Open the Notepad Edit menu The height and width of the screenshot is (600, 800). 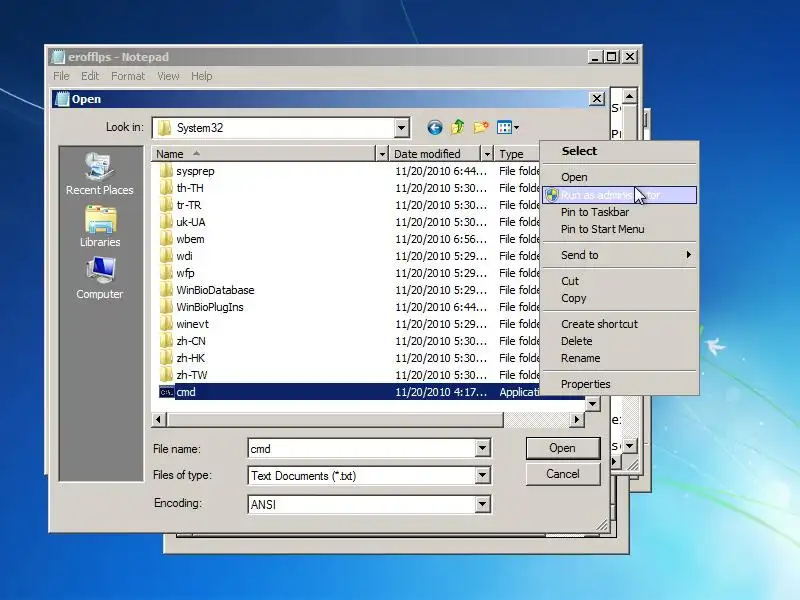pos(90,76)
